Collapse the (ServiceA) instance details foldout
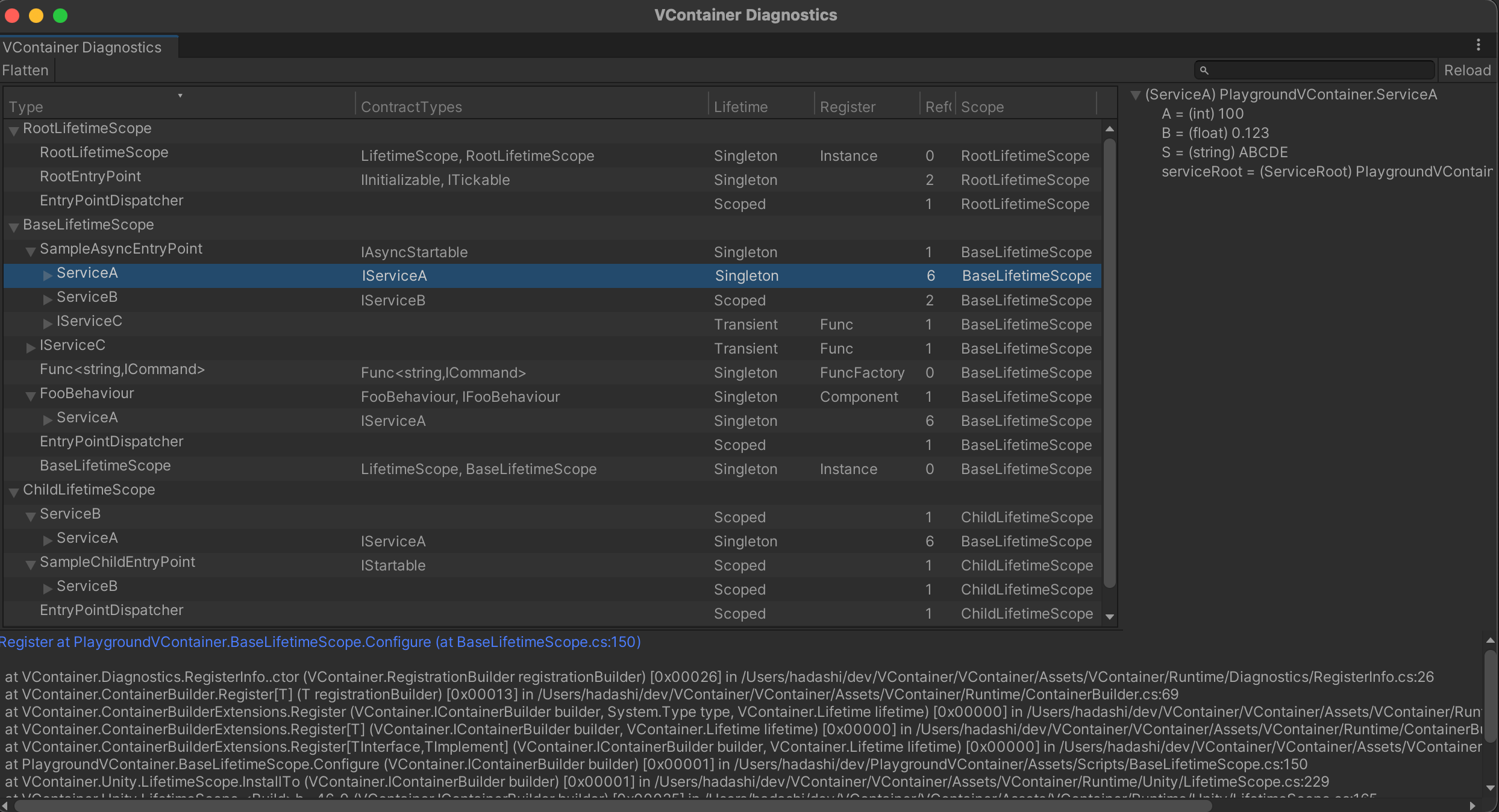 [x=1136, y=95]
